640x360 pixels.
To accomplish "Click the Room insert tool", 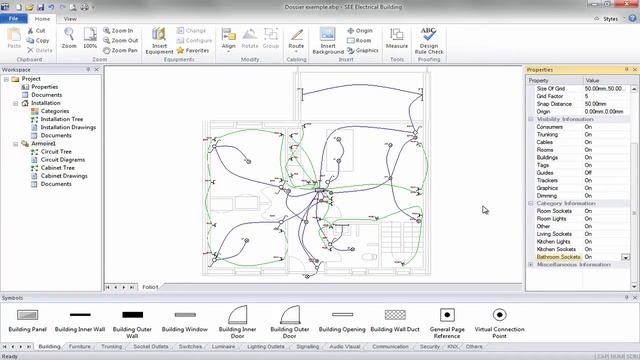I will point(359,40).
